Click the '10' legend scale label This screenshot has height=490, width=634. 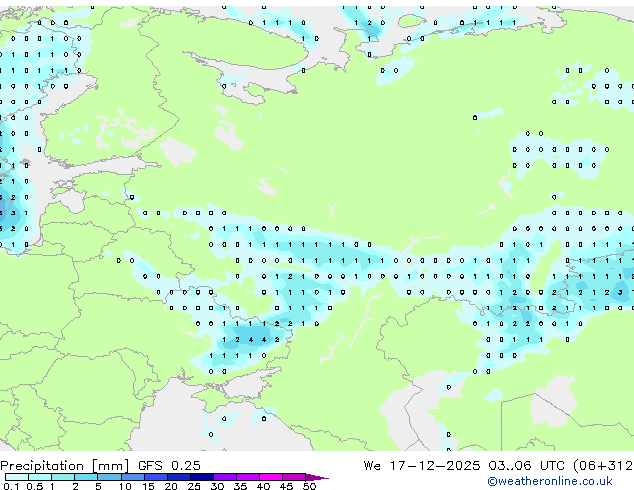(x=125, y=486)
